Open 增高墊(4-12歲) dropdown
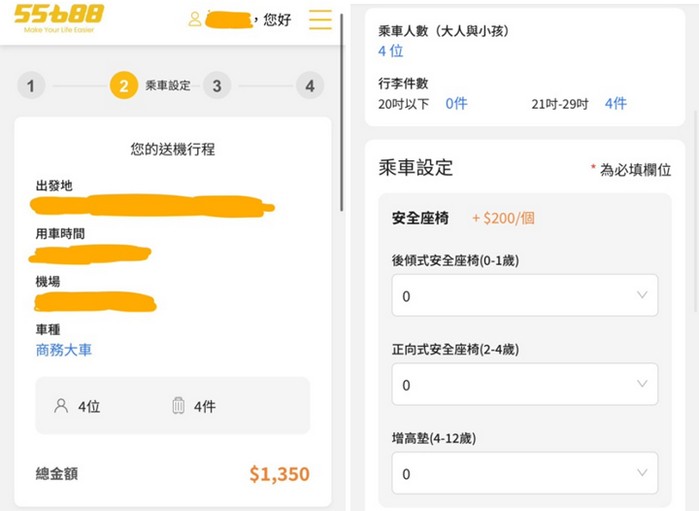 [524, 473]
